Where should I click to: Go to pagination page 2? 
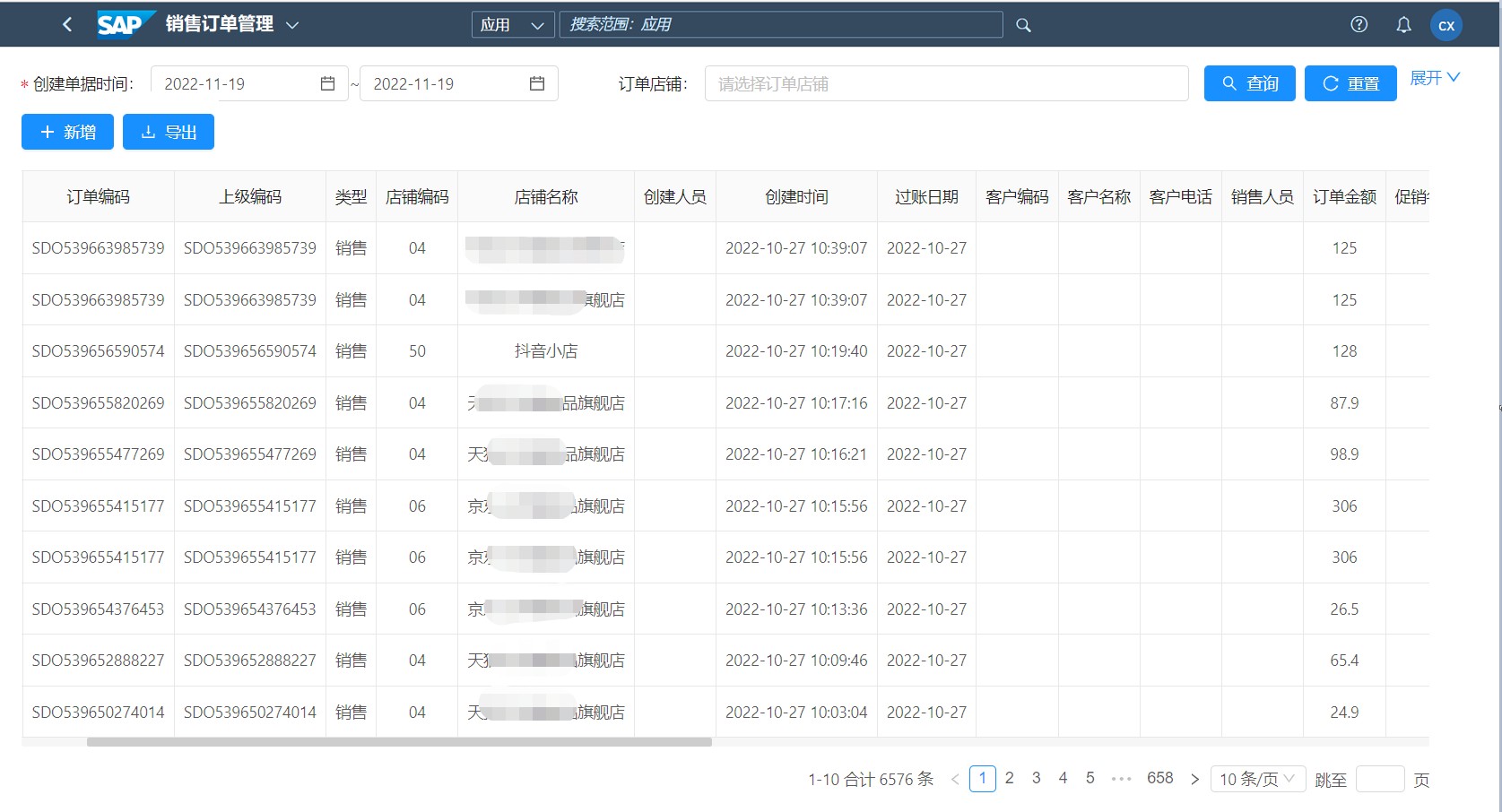pyautogui.click(x=1010, y=778)
